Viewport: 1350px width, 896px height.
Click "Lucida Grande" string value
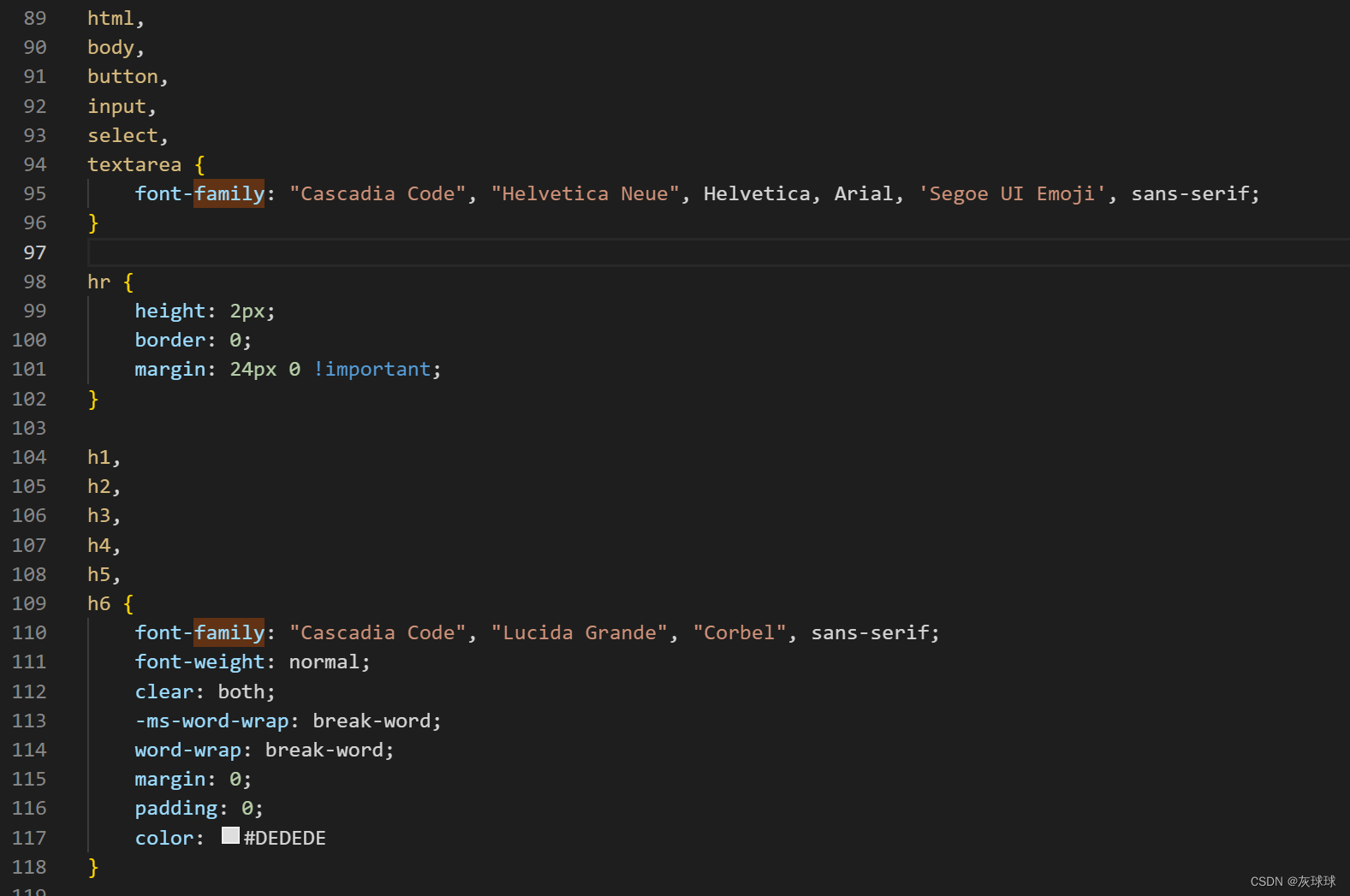pos(579,632)
